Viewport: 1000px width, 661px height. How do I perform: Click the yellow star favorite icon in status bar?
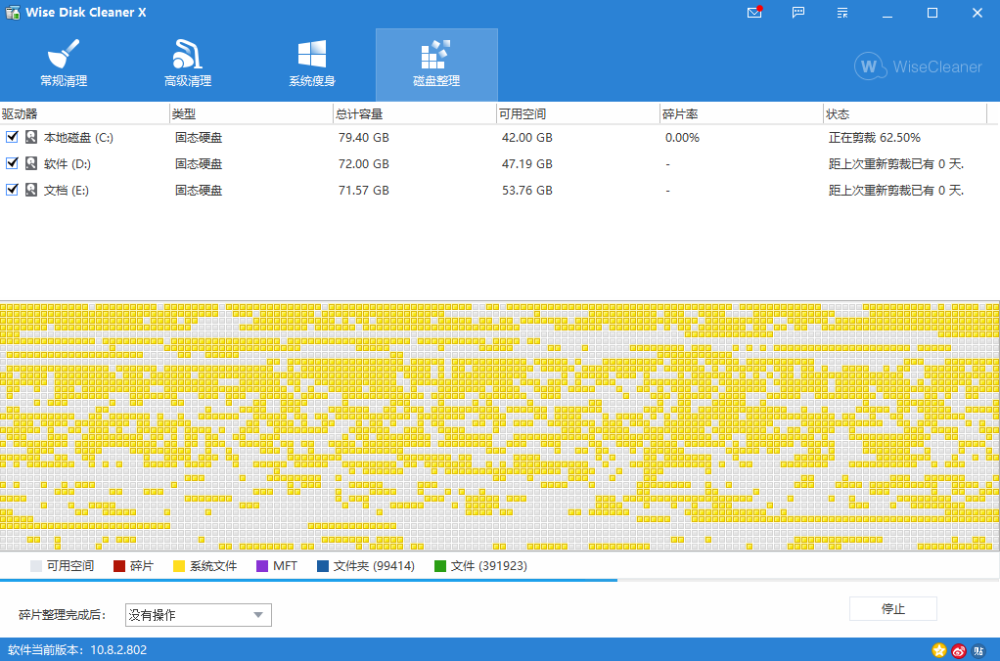[x=939, y=650]
